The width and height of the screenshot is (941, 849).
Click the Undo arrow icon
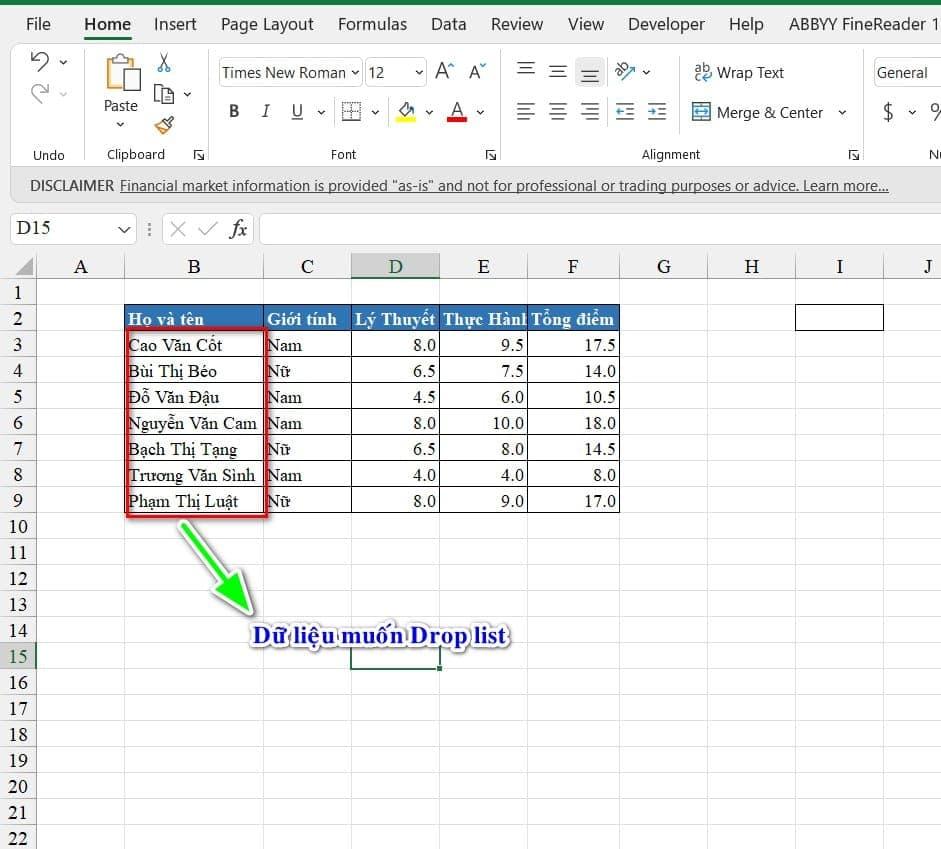pos(40,62)
